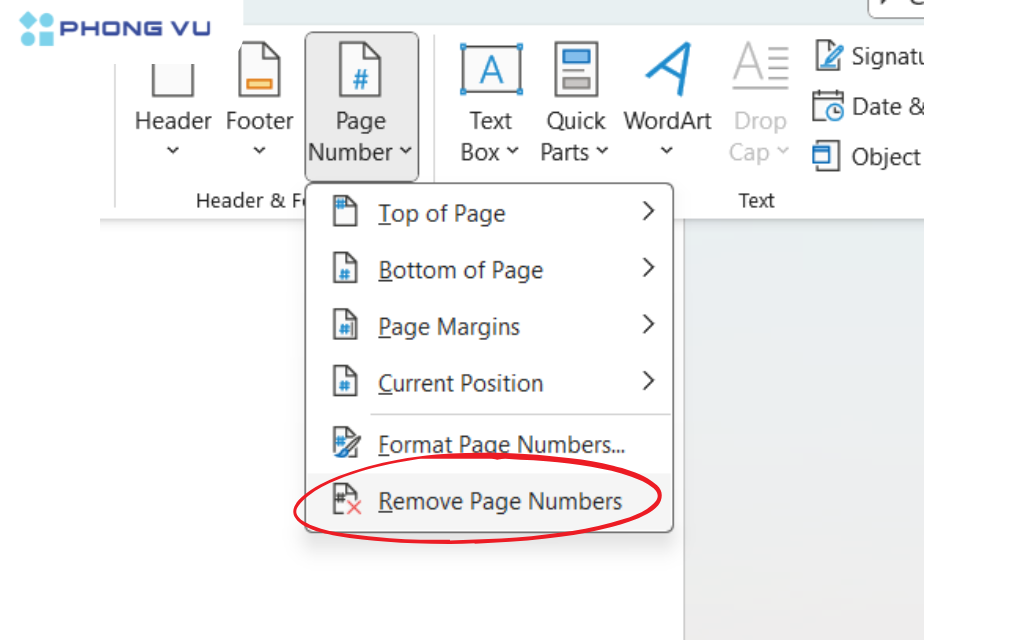Click the Footer icon
Image resolution: width=1024 pixels, height=640 pixels.
coord(258,70)
